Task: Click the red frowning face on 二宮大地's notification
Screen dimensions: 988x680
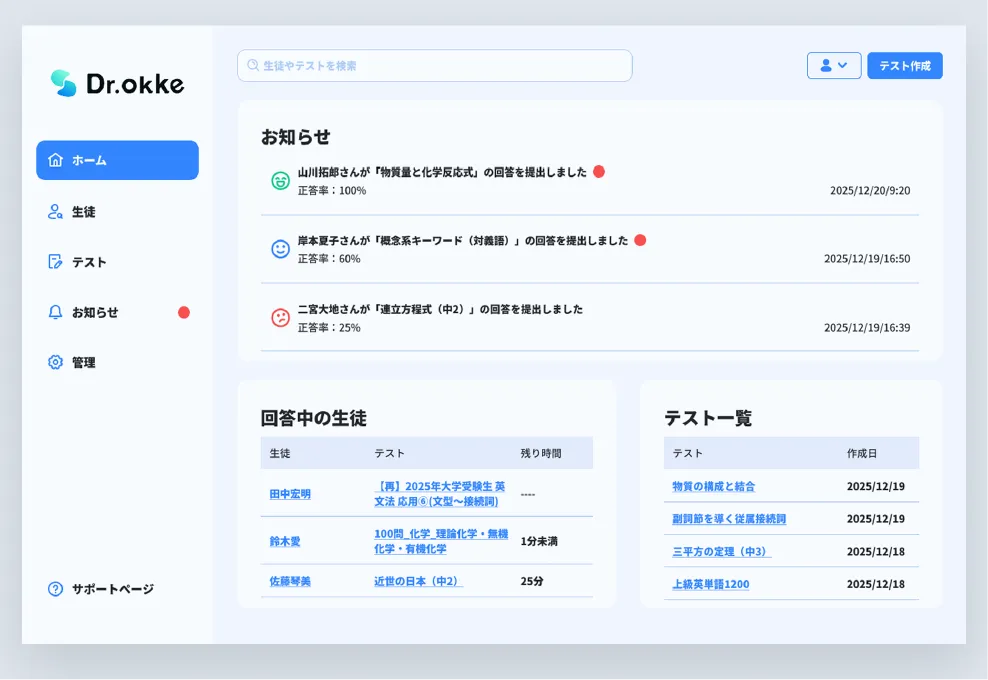Action: pos(280,317)
